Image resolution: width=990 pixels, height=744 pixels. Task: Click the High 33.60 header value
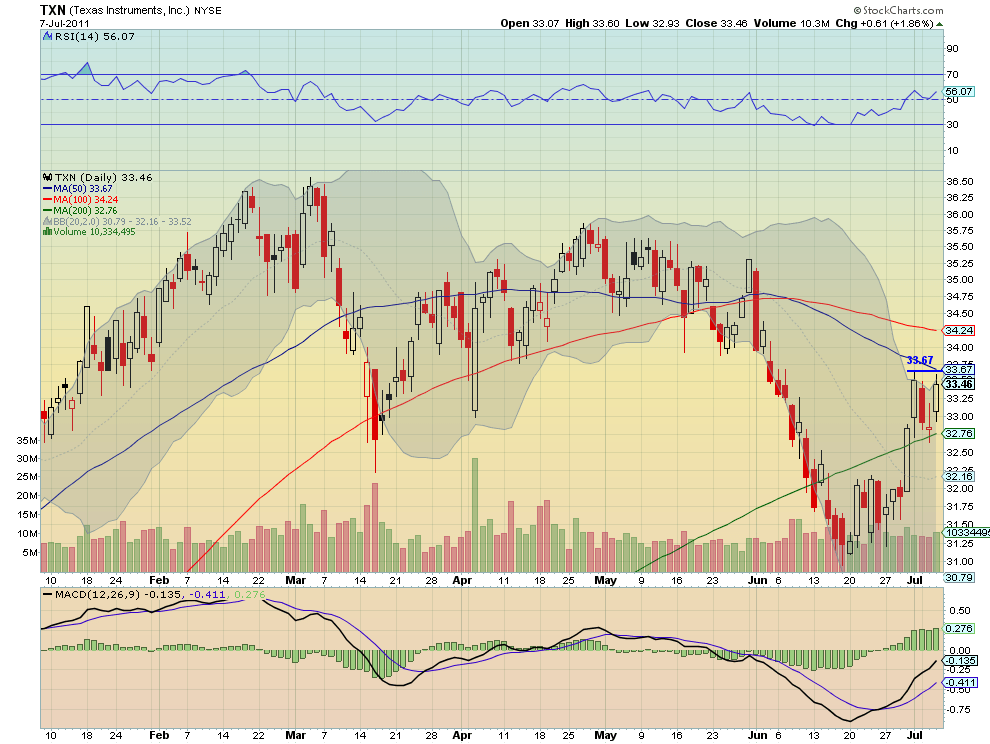pos(592,23)
